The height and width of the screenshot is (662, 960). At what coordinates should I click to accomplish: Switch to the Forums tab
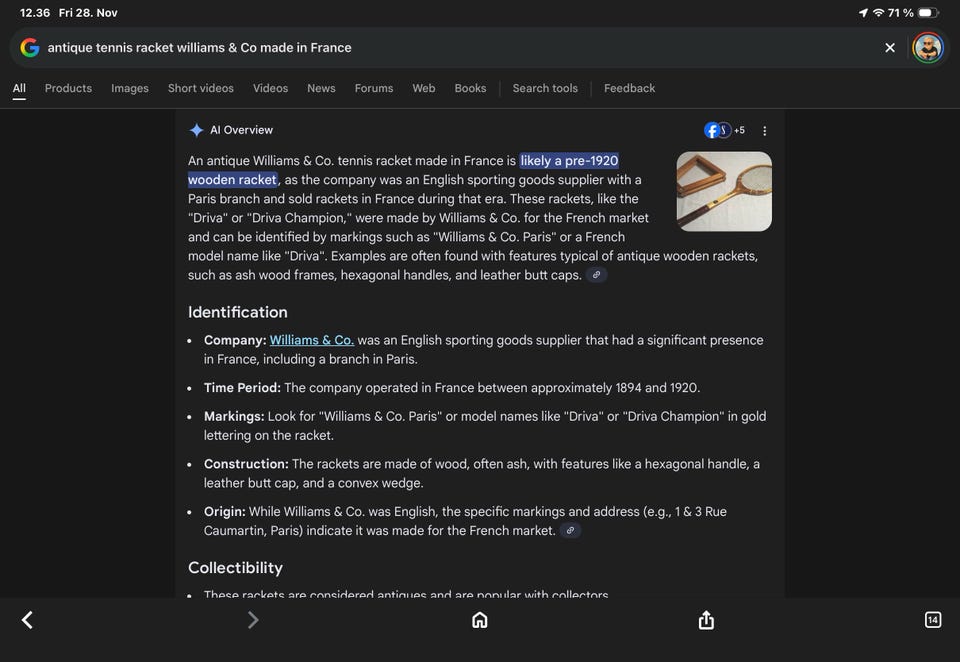coord(373,88)
